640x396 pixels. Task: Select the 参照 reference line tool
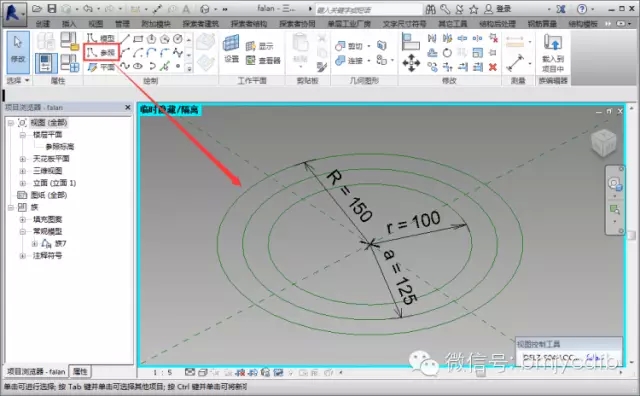click(101, 52)
